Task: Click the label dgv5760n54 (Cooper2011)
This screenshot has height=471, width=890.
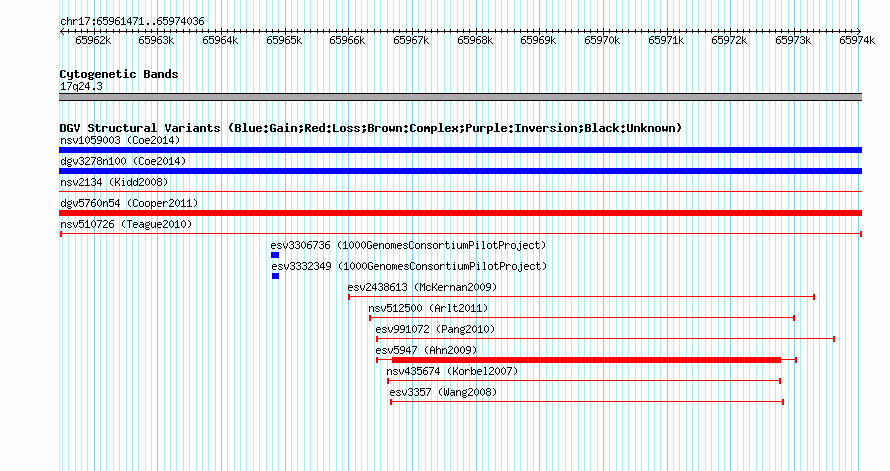Action: 129,203
